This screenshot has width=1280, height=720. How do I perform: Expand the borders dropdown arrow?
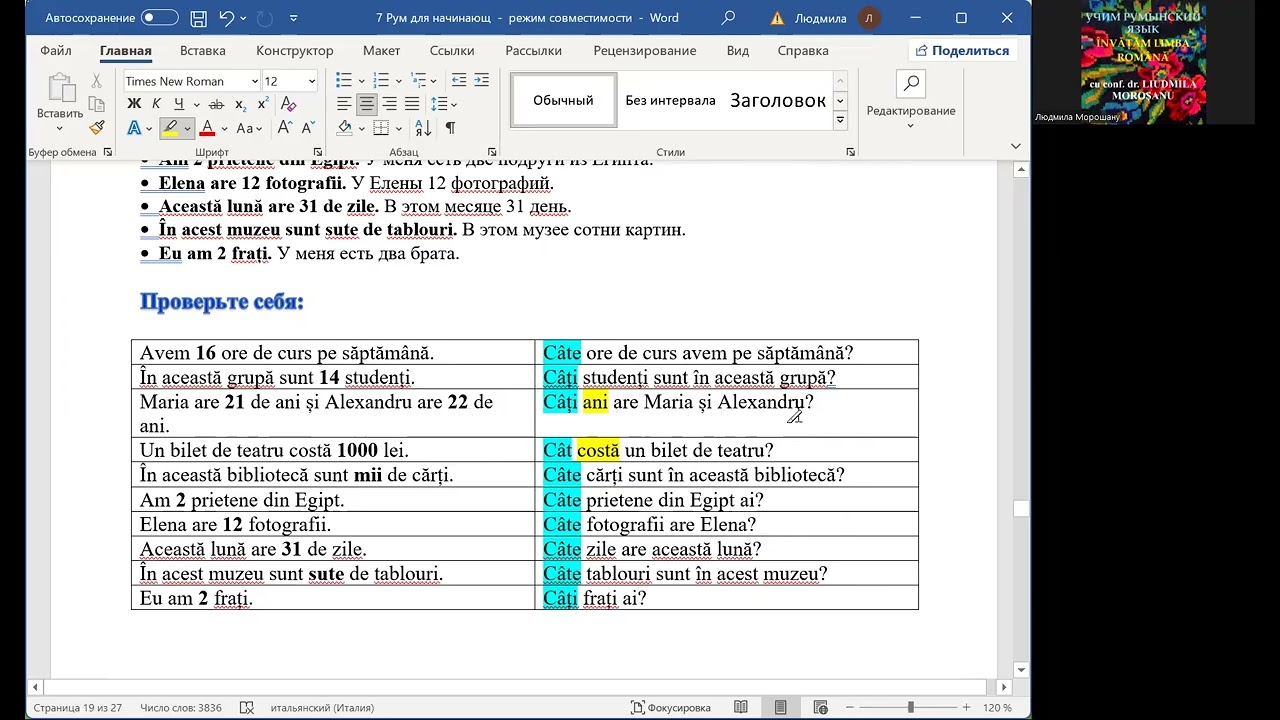[397, 128]
